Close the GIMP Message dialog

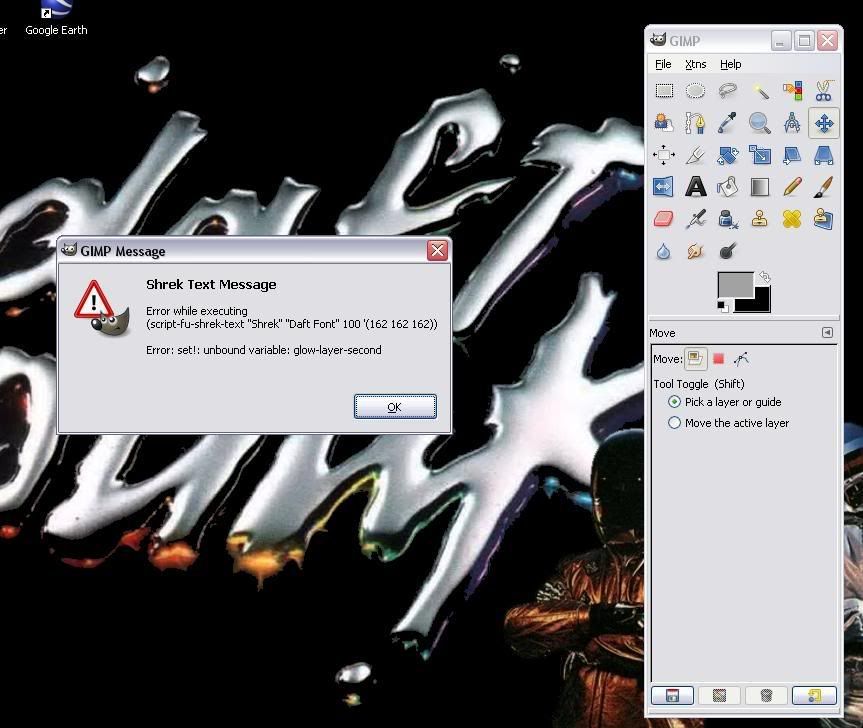click(x=438, y=251)
